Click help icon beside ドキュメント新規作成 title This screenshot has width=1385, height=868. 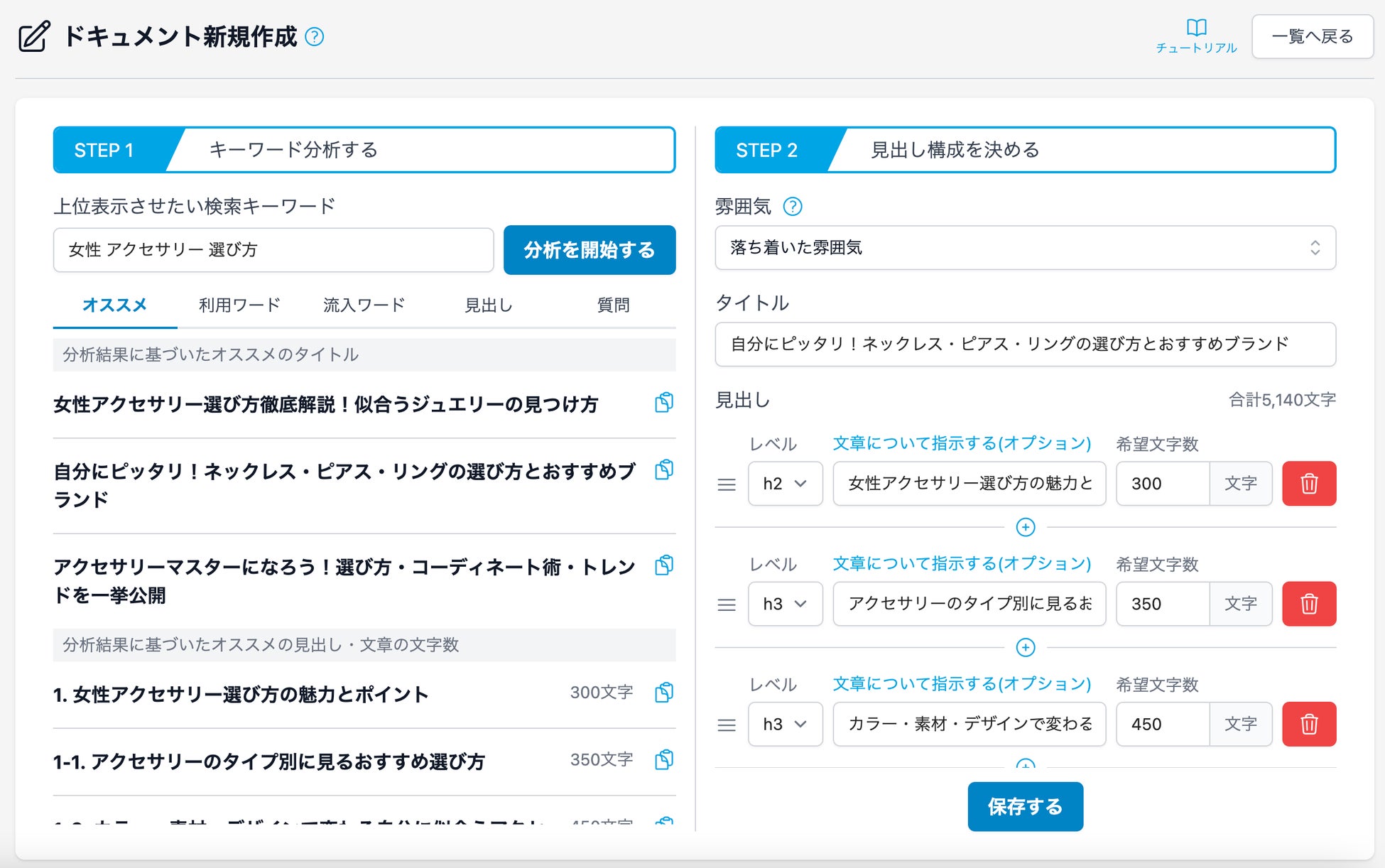(314, 37)
